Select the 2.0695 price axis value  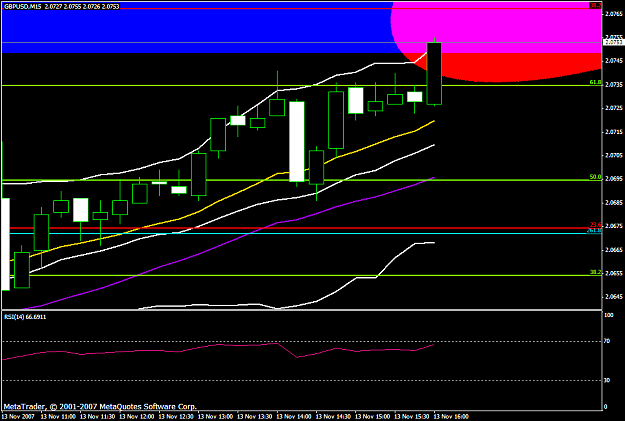tap(614, 179)
